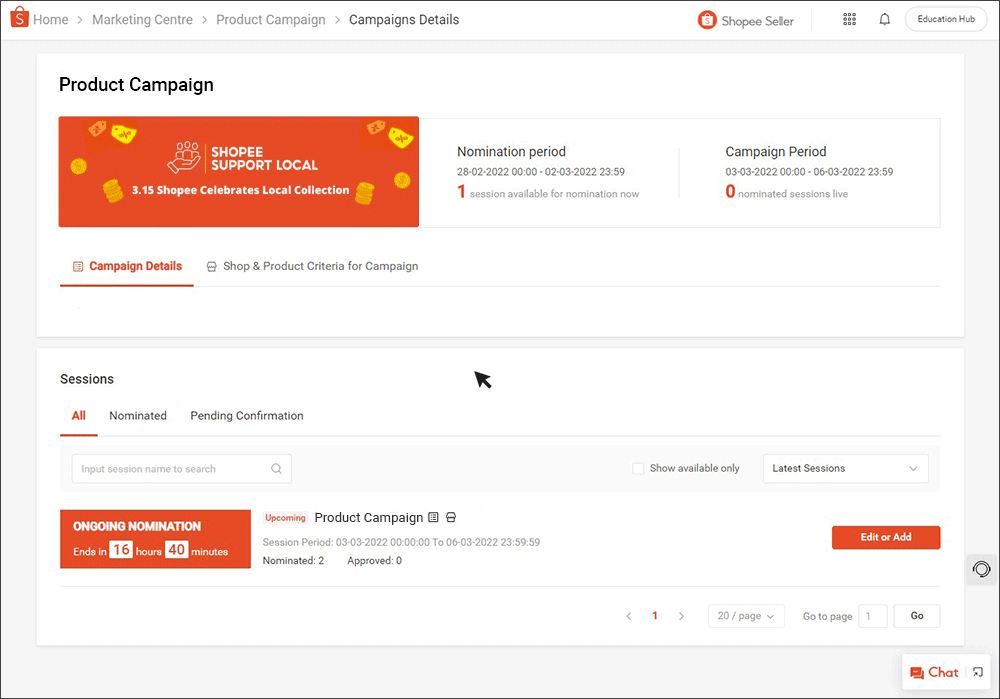This screenshot has height=699, width=1000.
Task: Click the Edit or Add button
Action: 886,537
